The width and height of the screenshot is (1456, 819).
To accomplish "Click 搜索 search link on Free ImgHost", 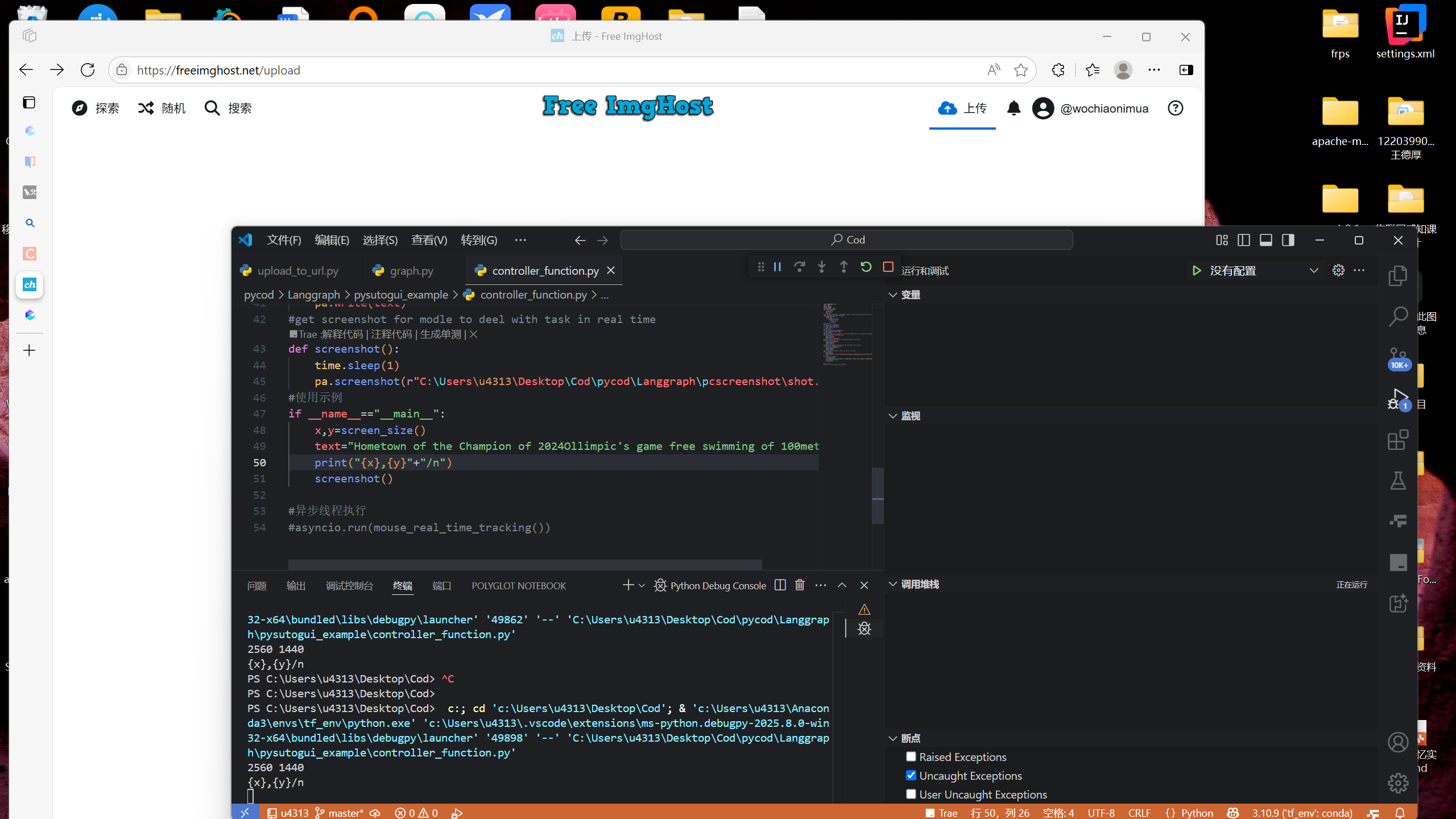I will tap(228, 108).
